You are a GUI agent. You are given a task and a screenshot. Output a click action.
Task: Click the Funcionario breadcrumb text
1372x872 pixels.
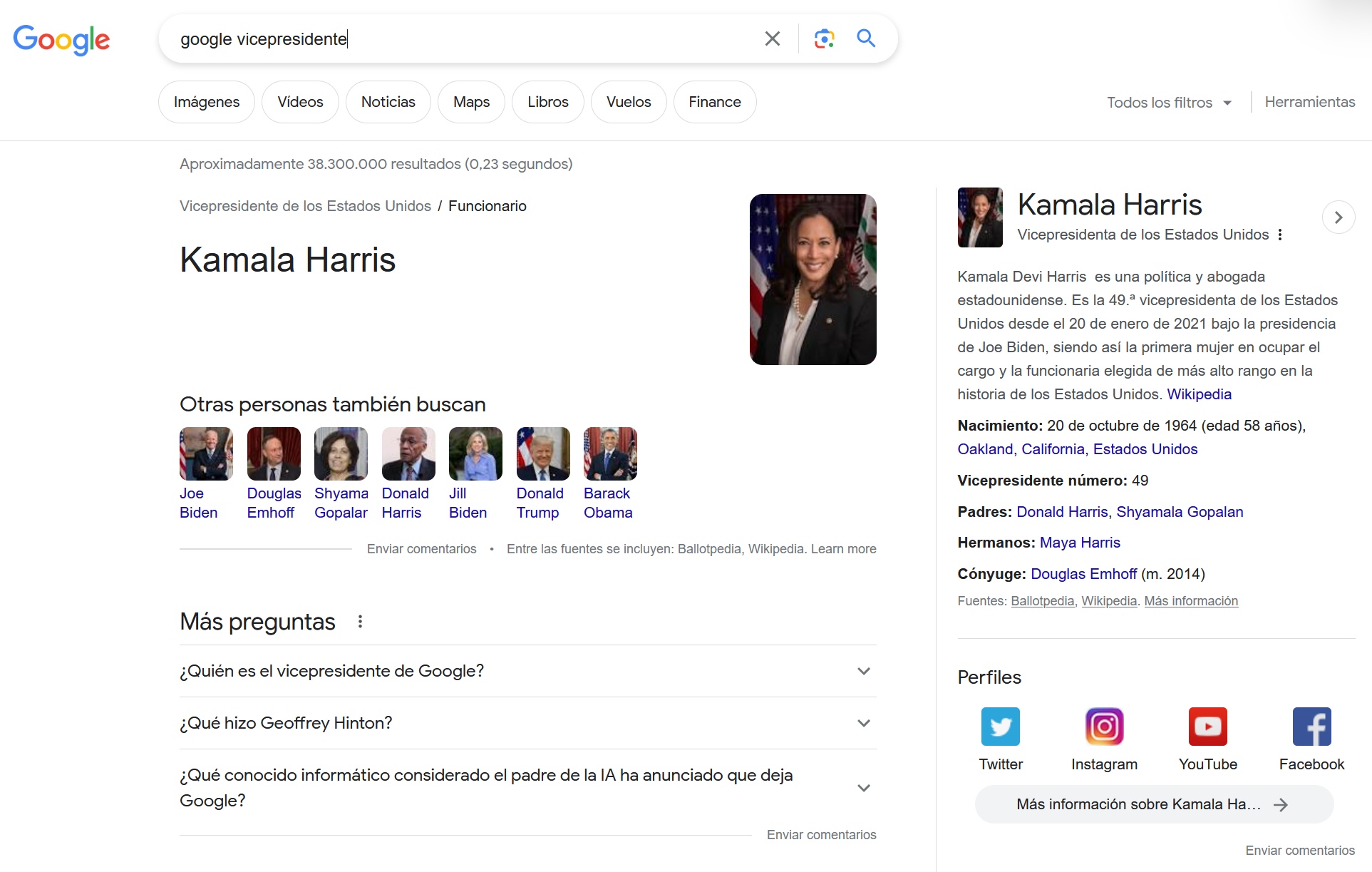(x=488, y=206)
